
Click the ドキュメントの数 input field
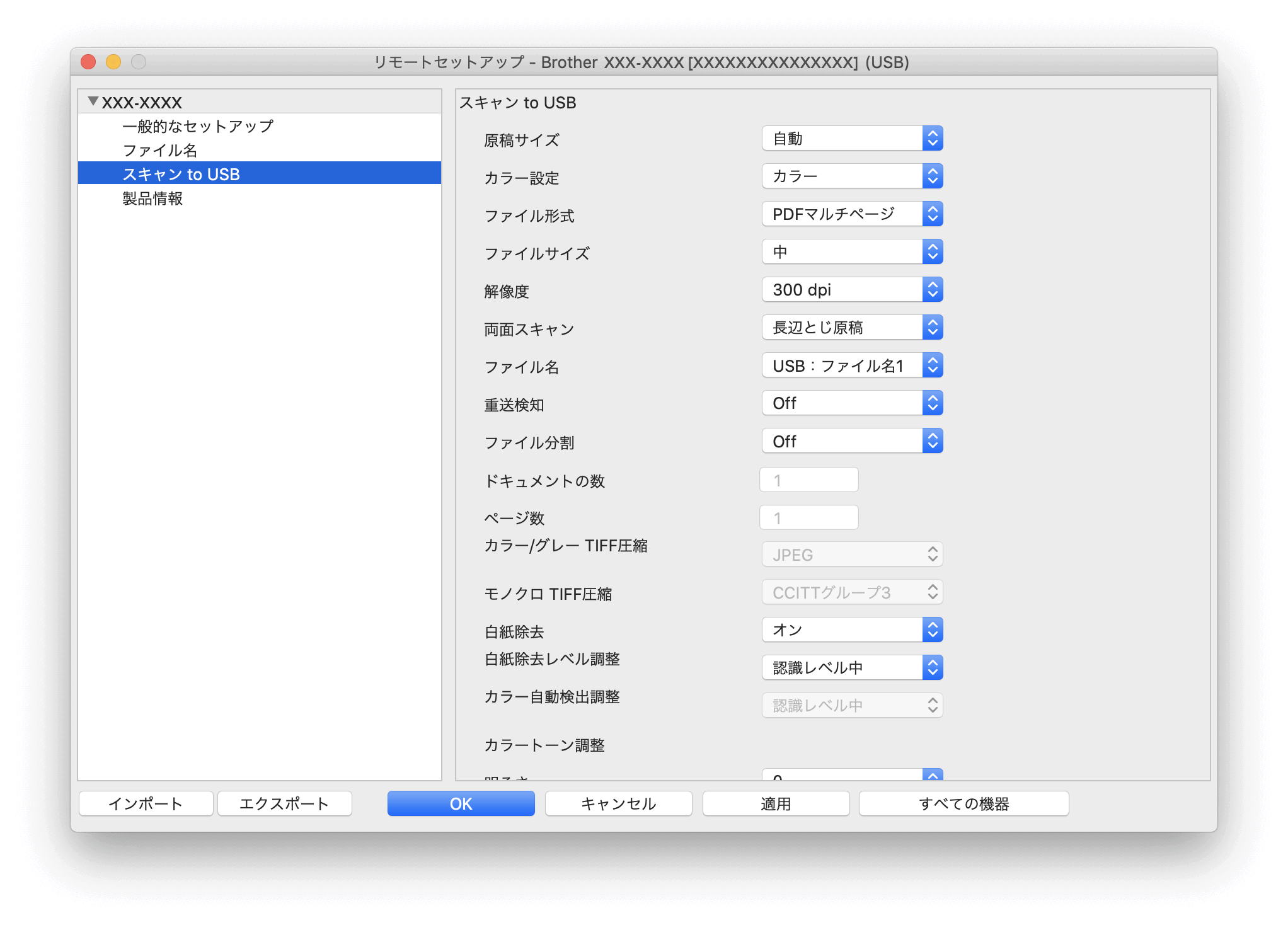809,480
